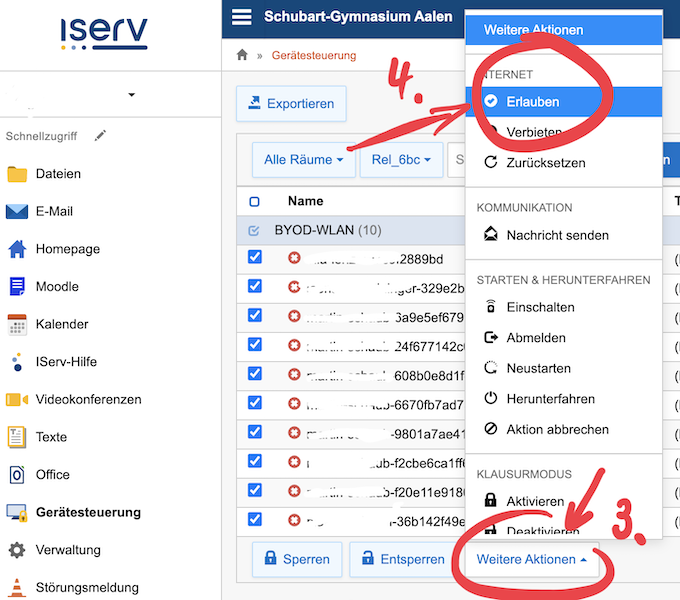The image size is (680, 600).
Task: Click the home breadcrumb icon
Action: [x=242, y=55]
